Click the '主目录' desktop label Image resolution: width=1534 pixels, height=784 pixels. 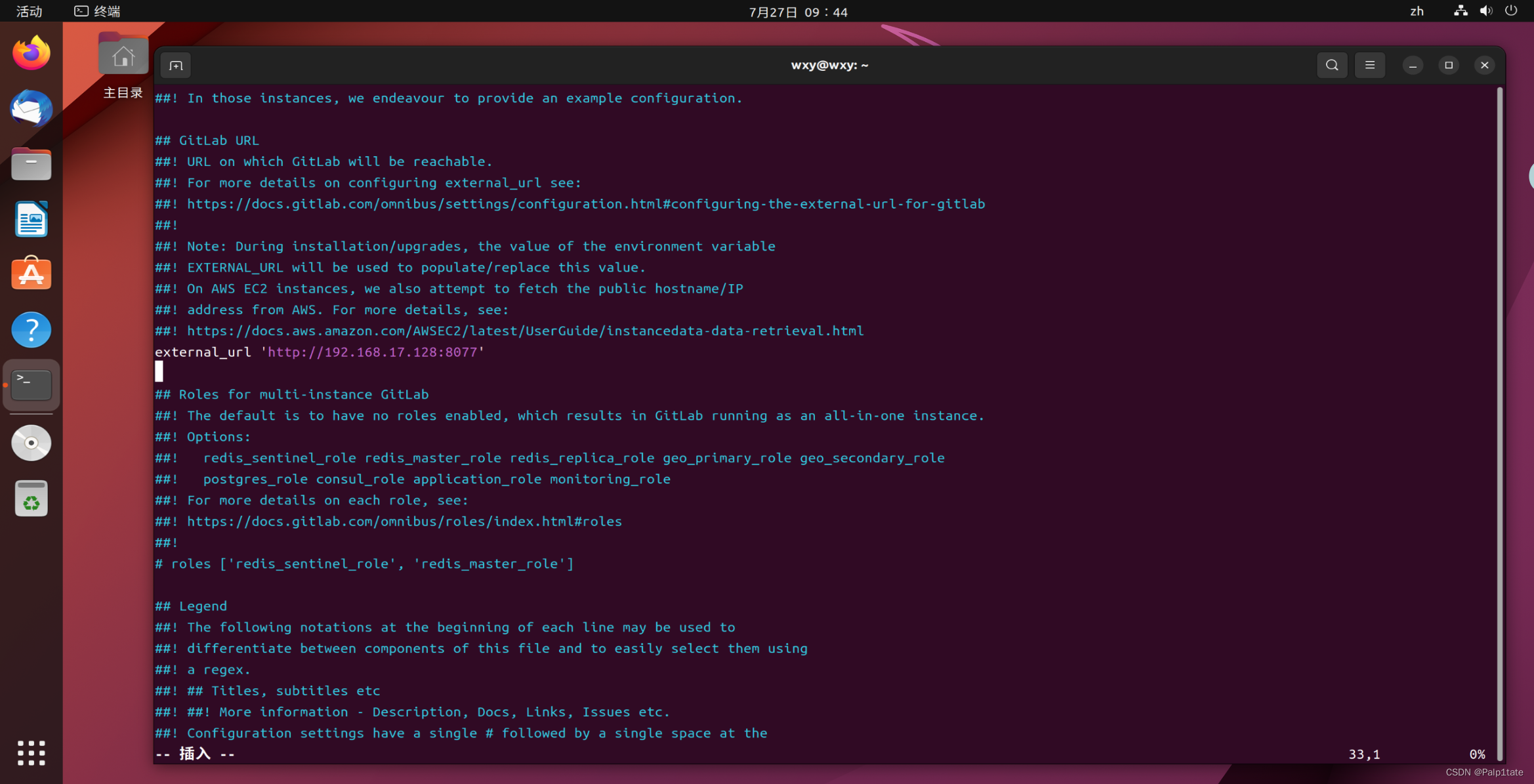pos(123,93)
